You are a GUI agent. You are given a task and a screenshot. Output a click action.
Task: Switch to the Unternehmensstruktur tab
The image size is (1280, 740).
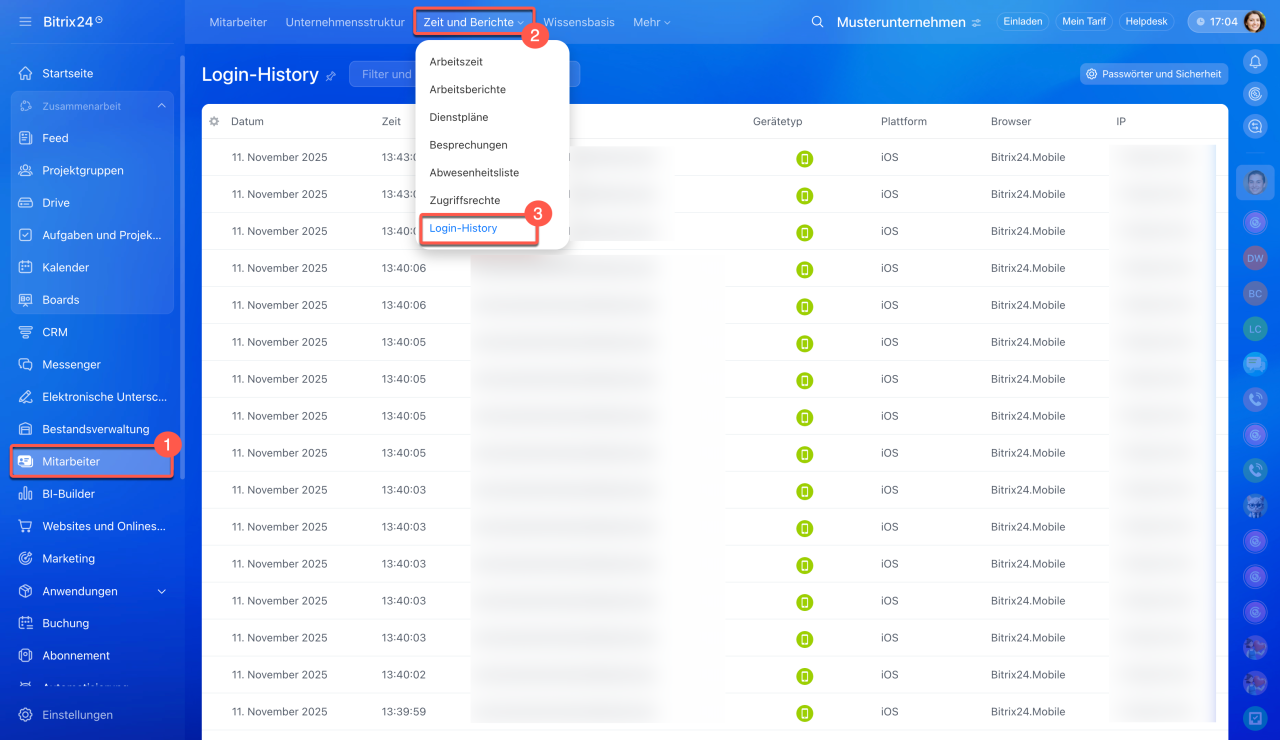(345, 22)
